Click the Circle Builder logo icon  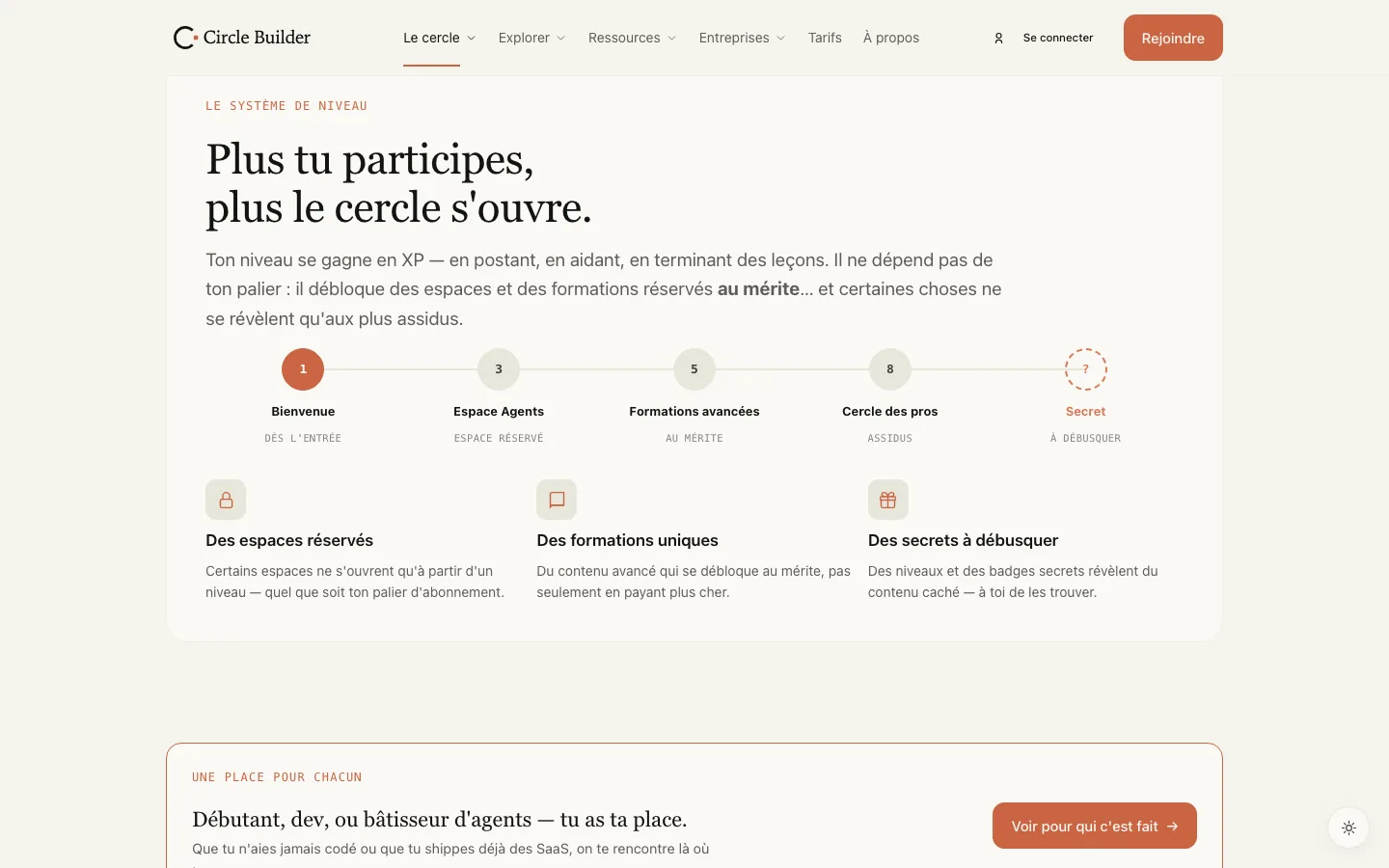185,38
